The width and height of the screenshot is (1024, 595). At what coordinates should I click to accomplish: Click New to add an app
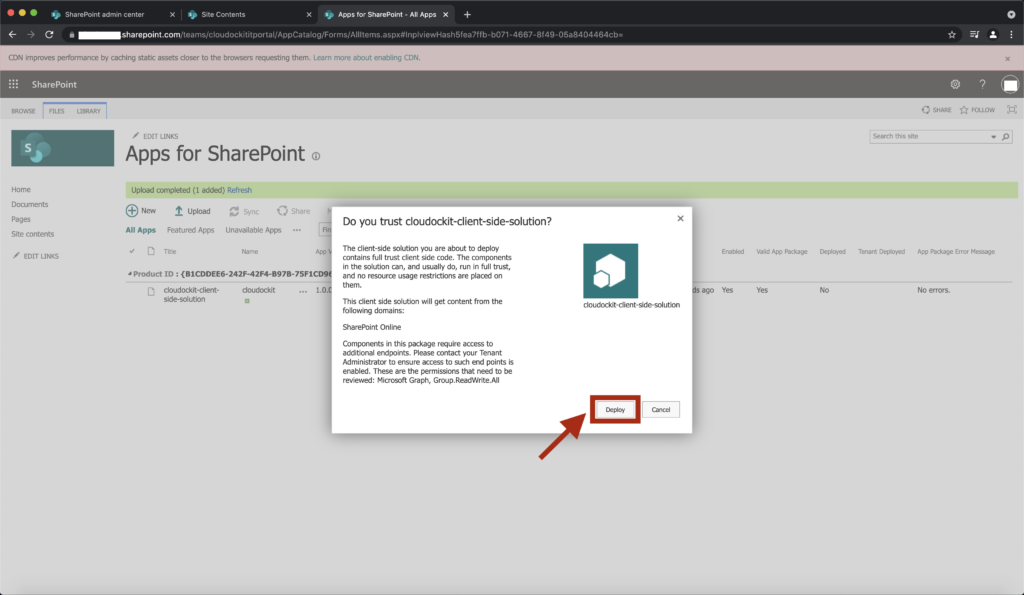(141, 210)
